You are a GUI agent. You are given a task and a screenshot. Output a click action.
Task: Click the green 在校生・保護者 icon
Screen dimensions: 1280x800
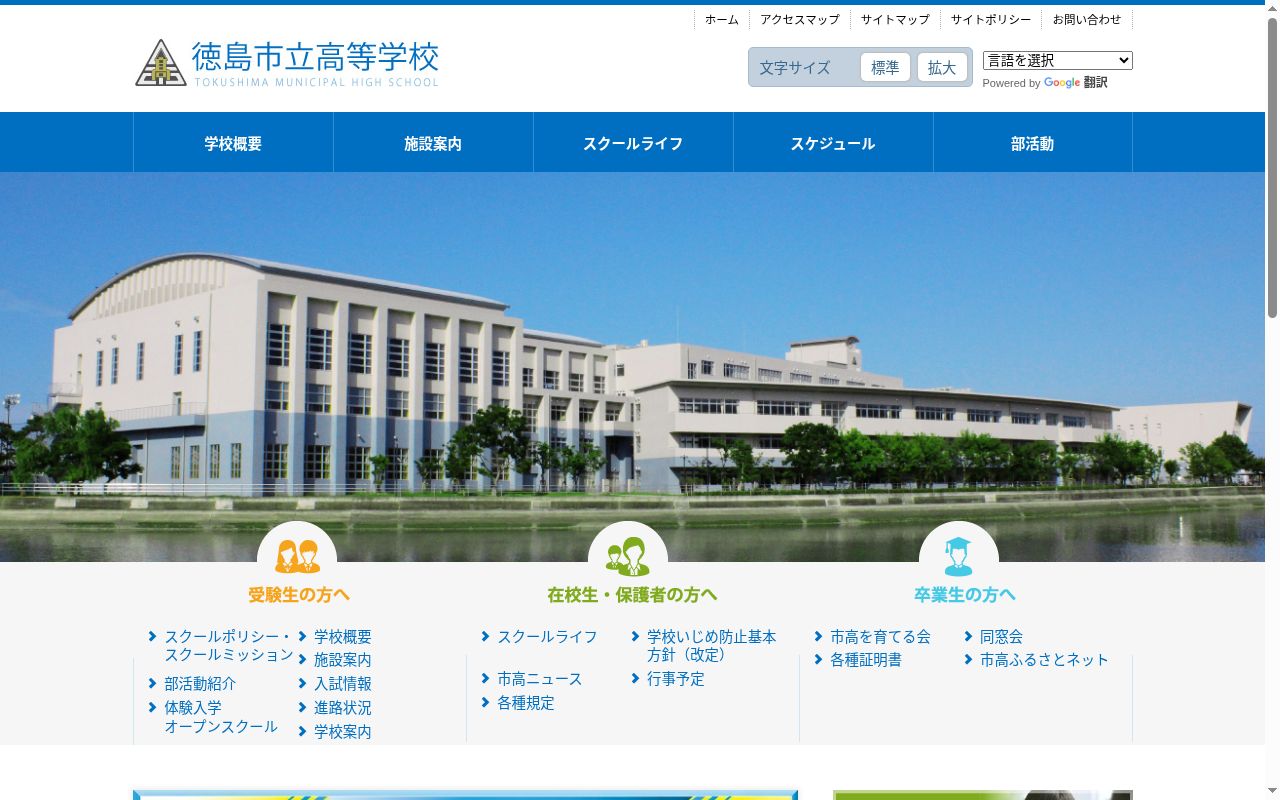click(628, 556)
